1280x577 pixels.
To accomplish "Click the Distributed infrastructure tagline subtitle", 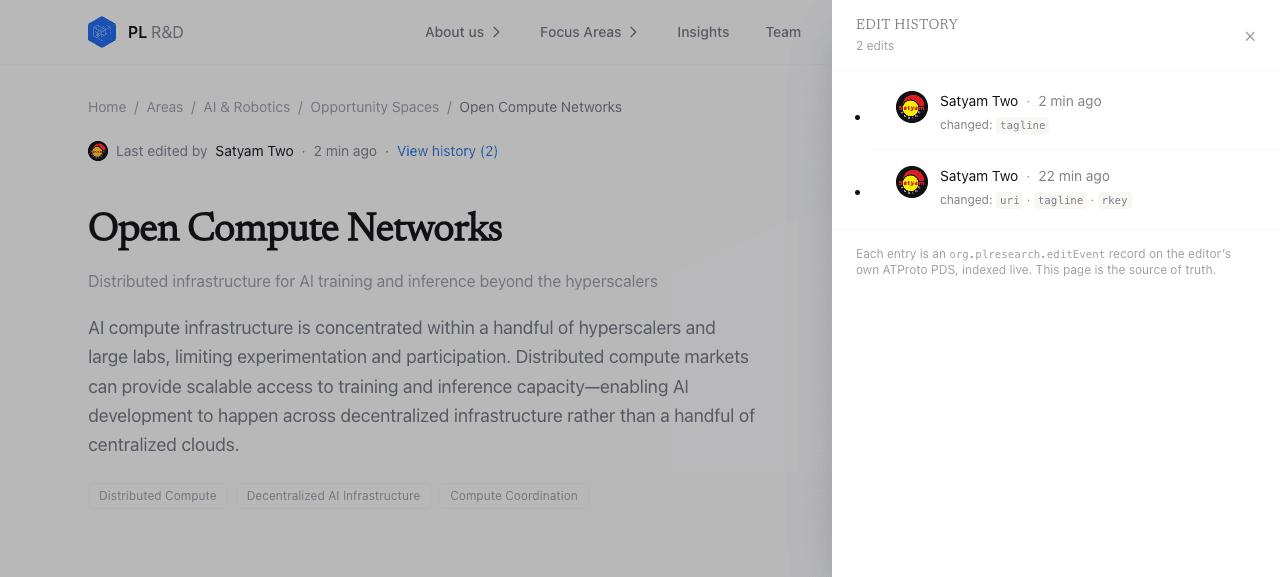I will coord(373,282).
